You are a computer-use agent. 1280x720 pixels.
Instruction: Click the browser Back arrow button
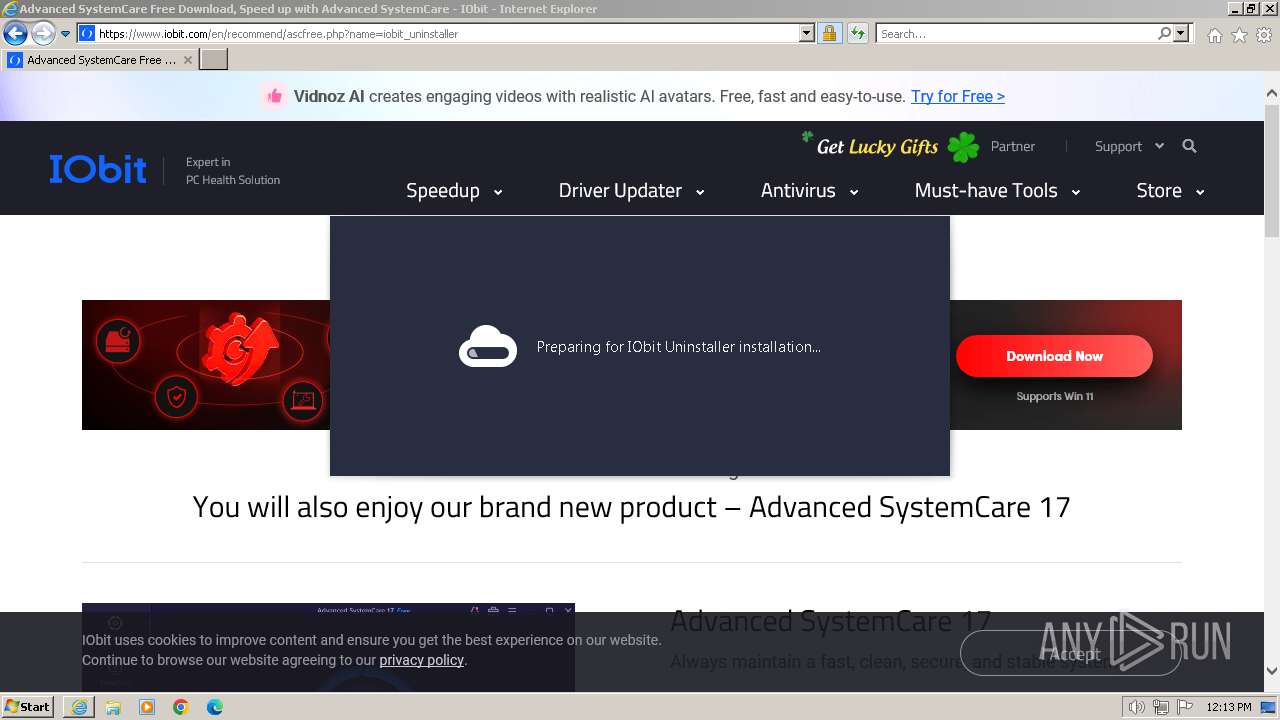pos(15,34)
